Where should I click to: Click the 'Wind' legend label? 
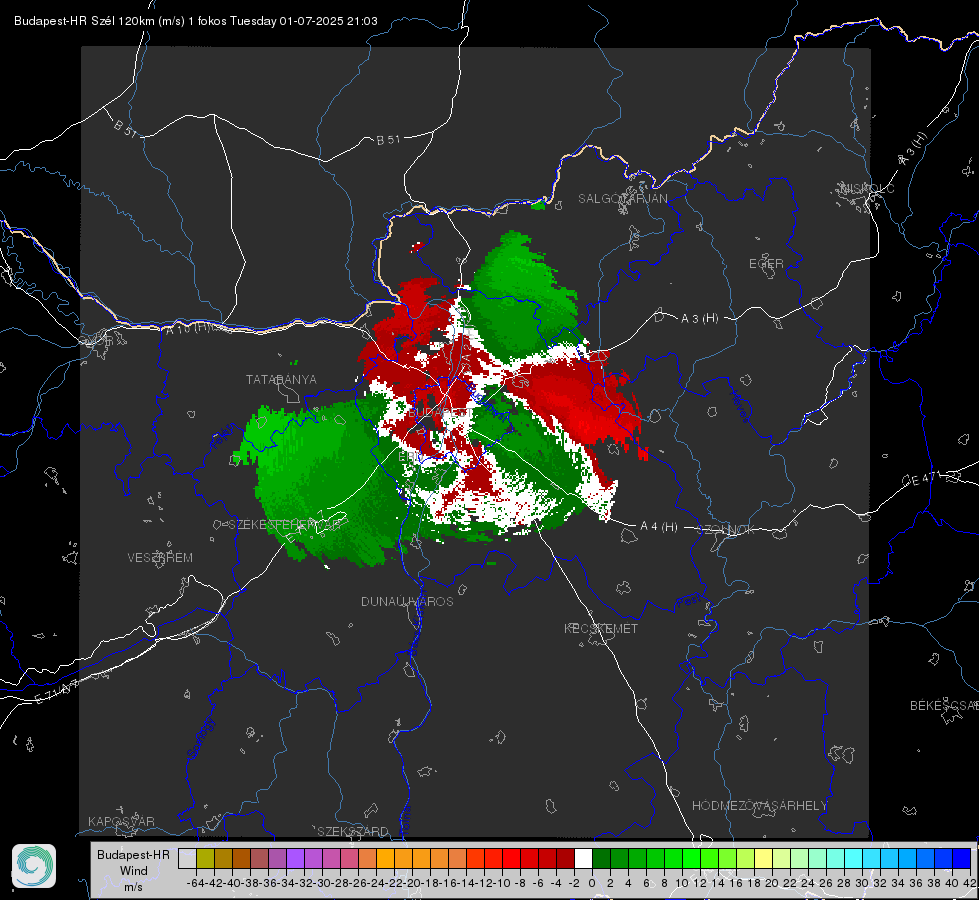(134, 871)
